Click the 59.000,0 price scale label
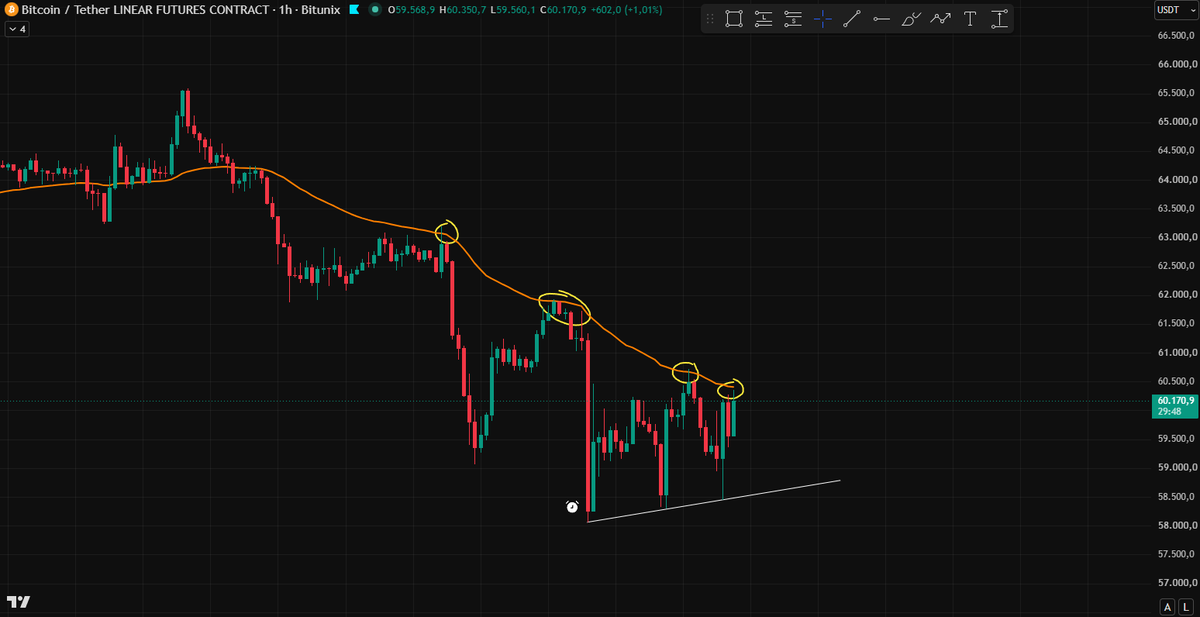Screen dimensions: 1200x617 pyautogui.click(x=1177, y=468)
